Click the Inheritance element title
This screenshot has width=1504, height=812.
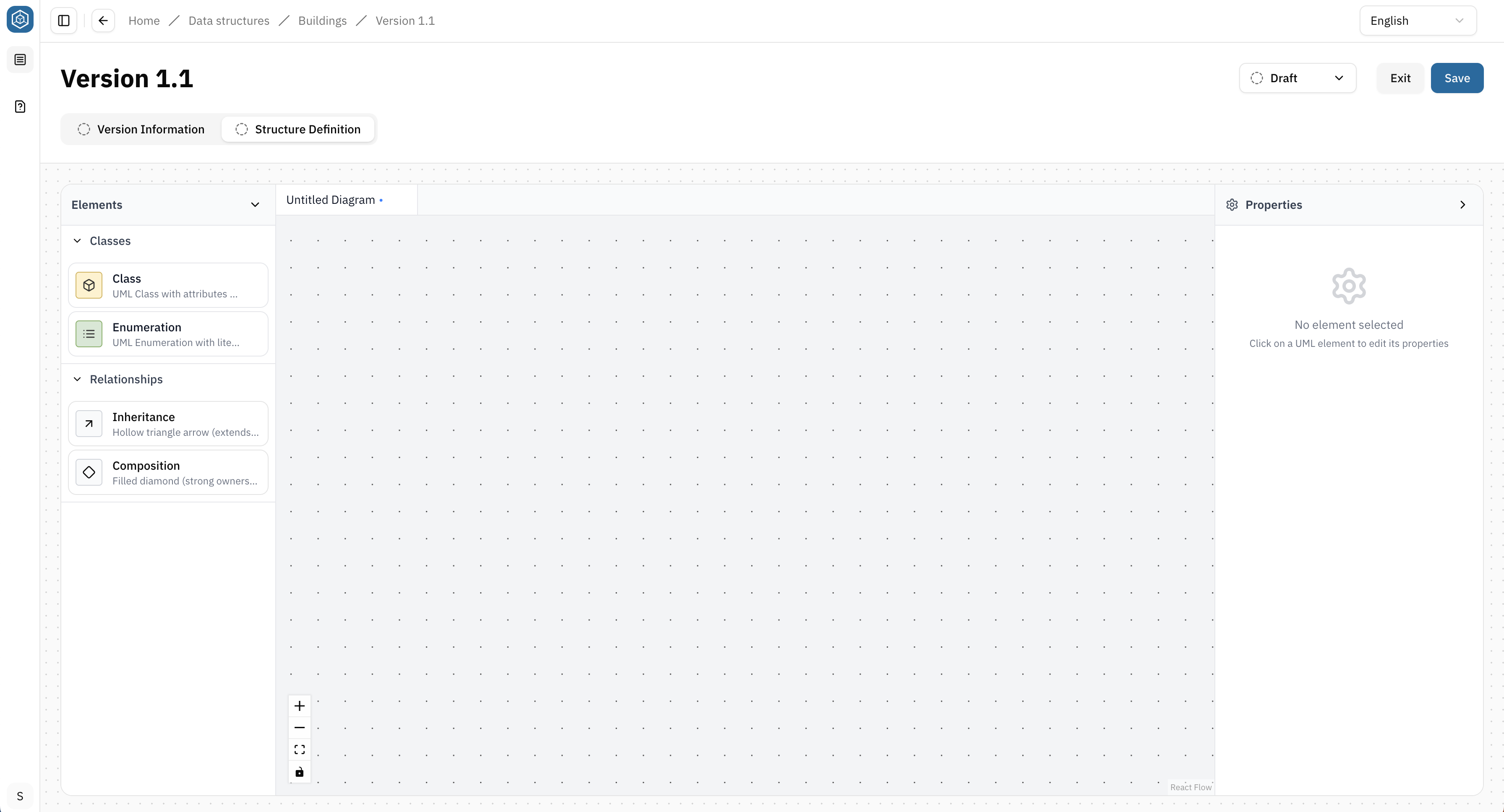144,417
